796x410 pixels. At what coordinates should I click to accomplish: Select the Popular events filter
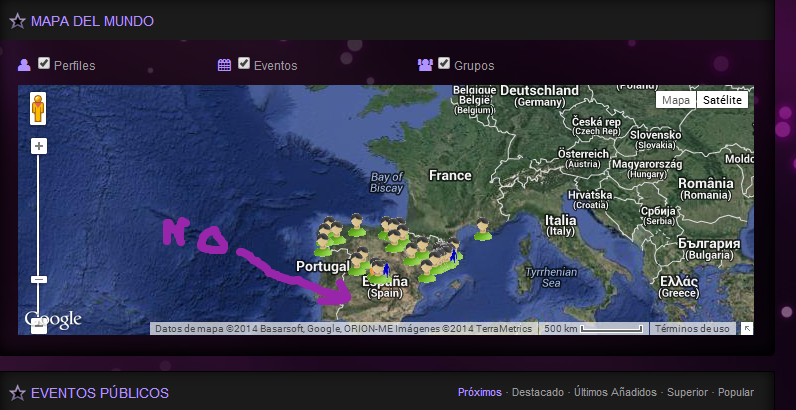point(736,393)
